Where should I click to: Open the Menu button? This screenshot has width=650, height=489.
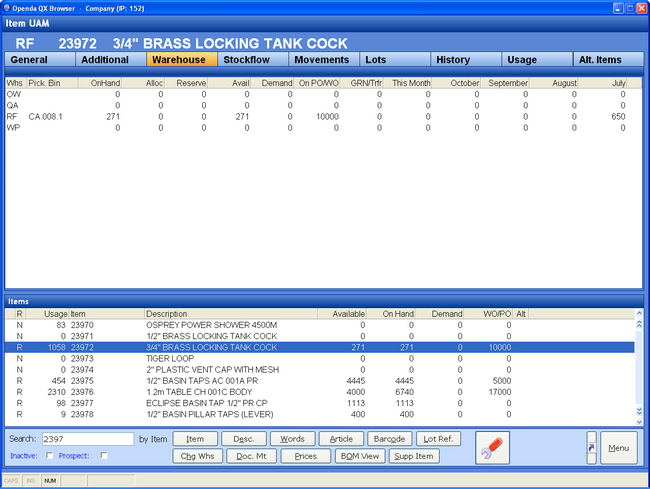pos(619,448)
